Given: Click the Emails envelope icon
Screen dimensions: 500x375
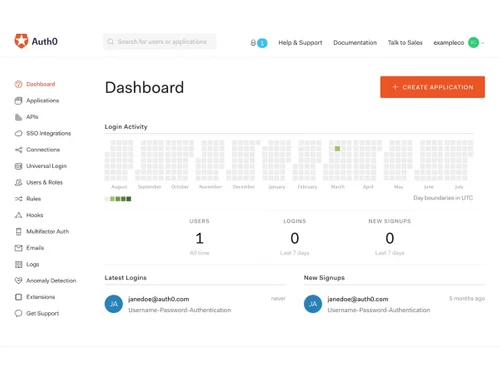Looking at the screenshot, I should click(x=18, y=248).
